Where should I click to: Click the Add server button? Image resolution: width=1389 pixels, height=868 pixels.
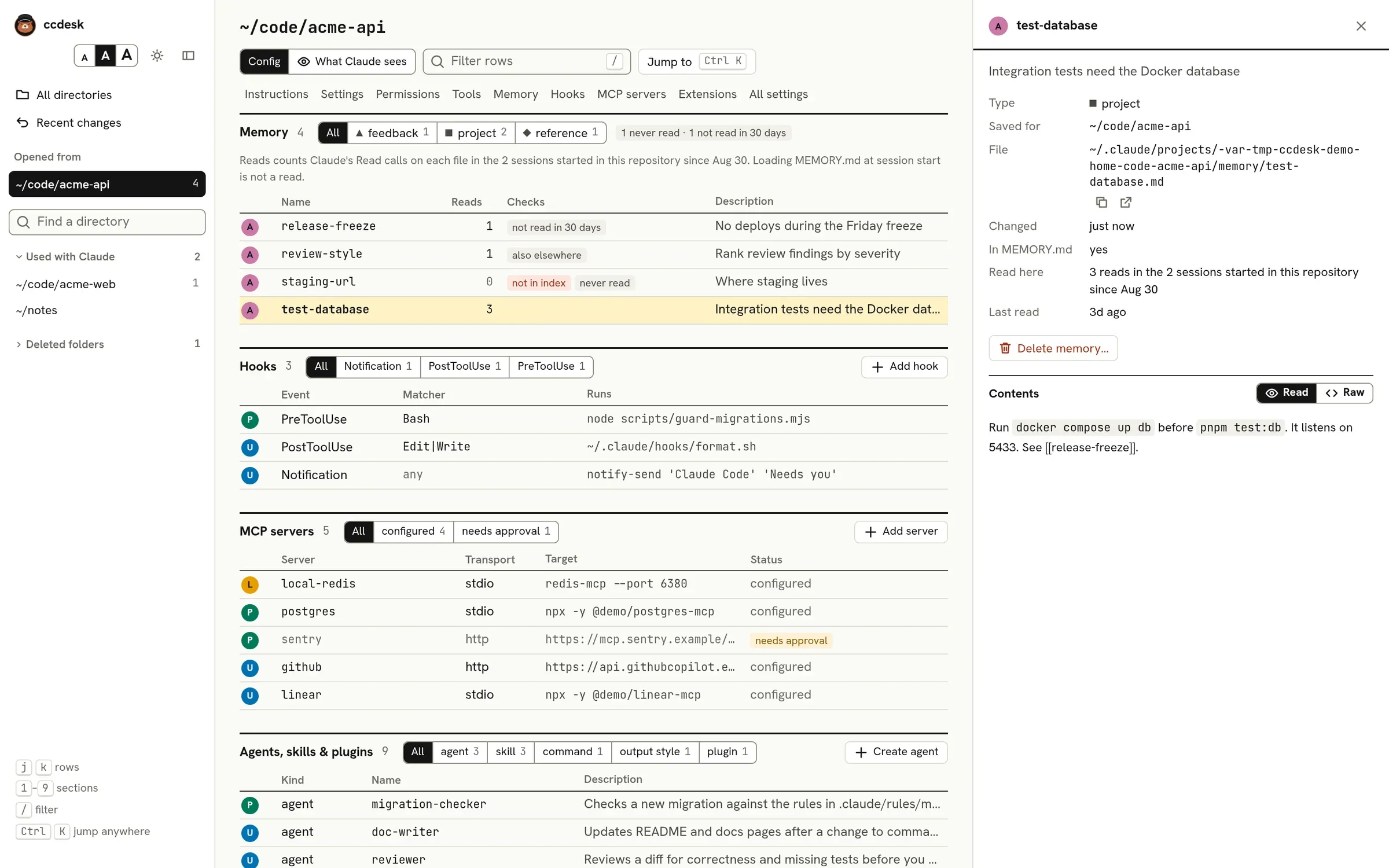point(901,532)
